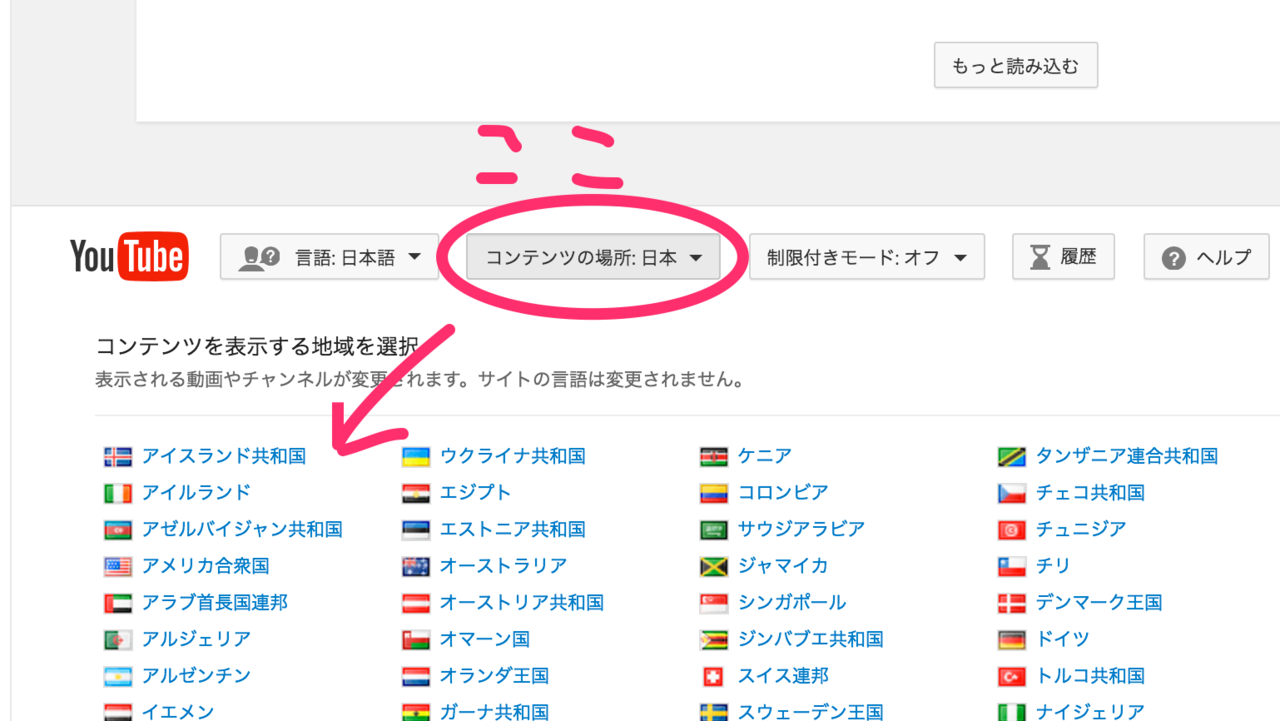Click the Turkey flag icon
This screenshot has height=721, width=1280.
(1012, 677)
